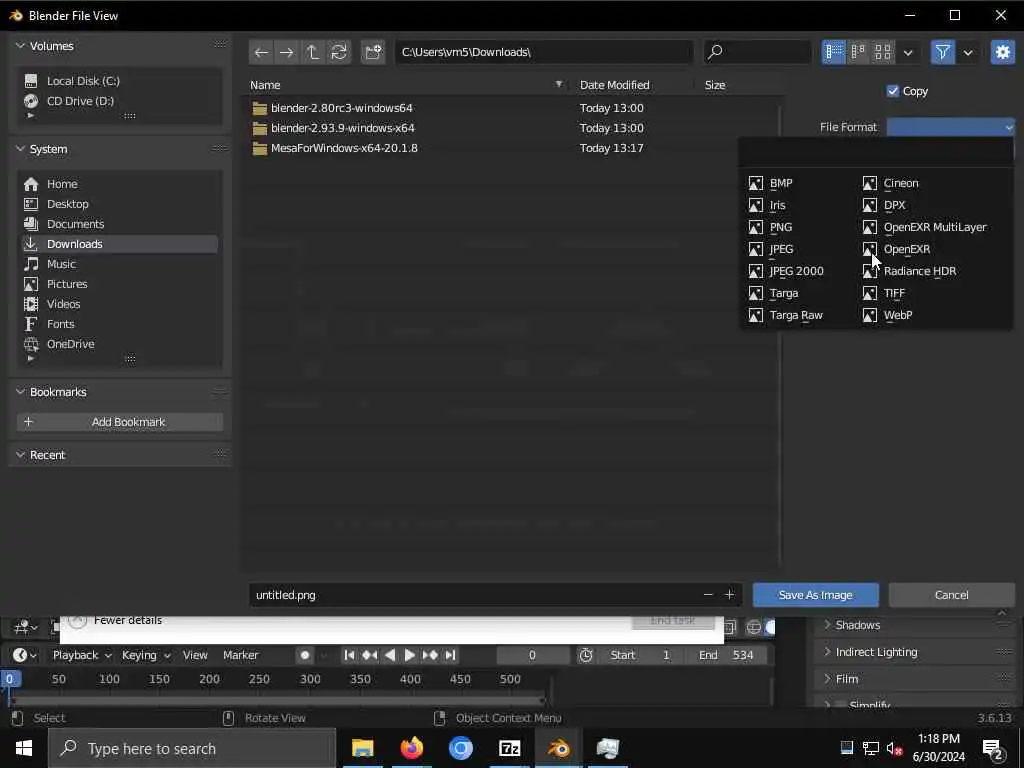Go to Music folder
Screen dimensions: 1024x768
(x=120, y=264)
